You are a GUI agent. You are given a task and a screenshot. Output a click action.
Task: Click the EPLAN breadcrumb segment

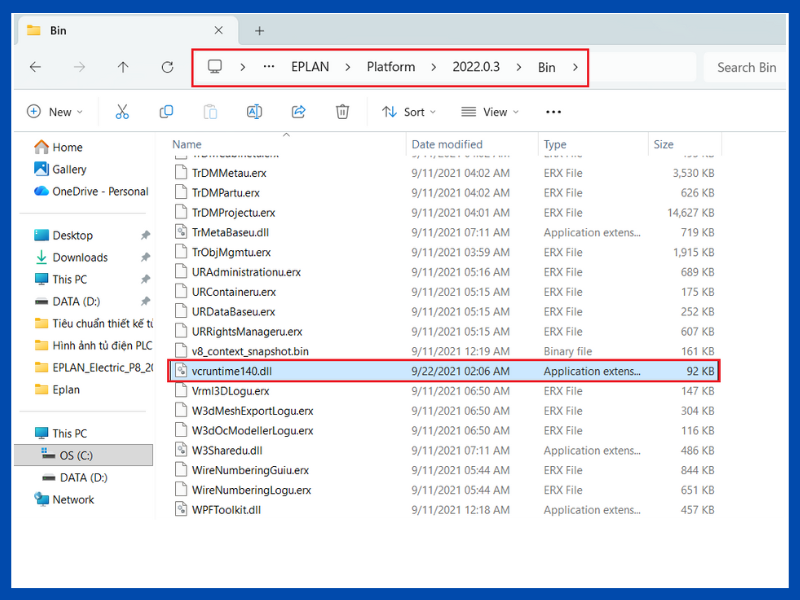pos(311,67)
